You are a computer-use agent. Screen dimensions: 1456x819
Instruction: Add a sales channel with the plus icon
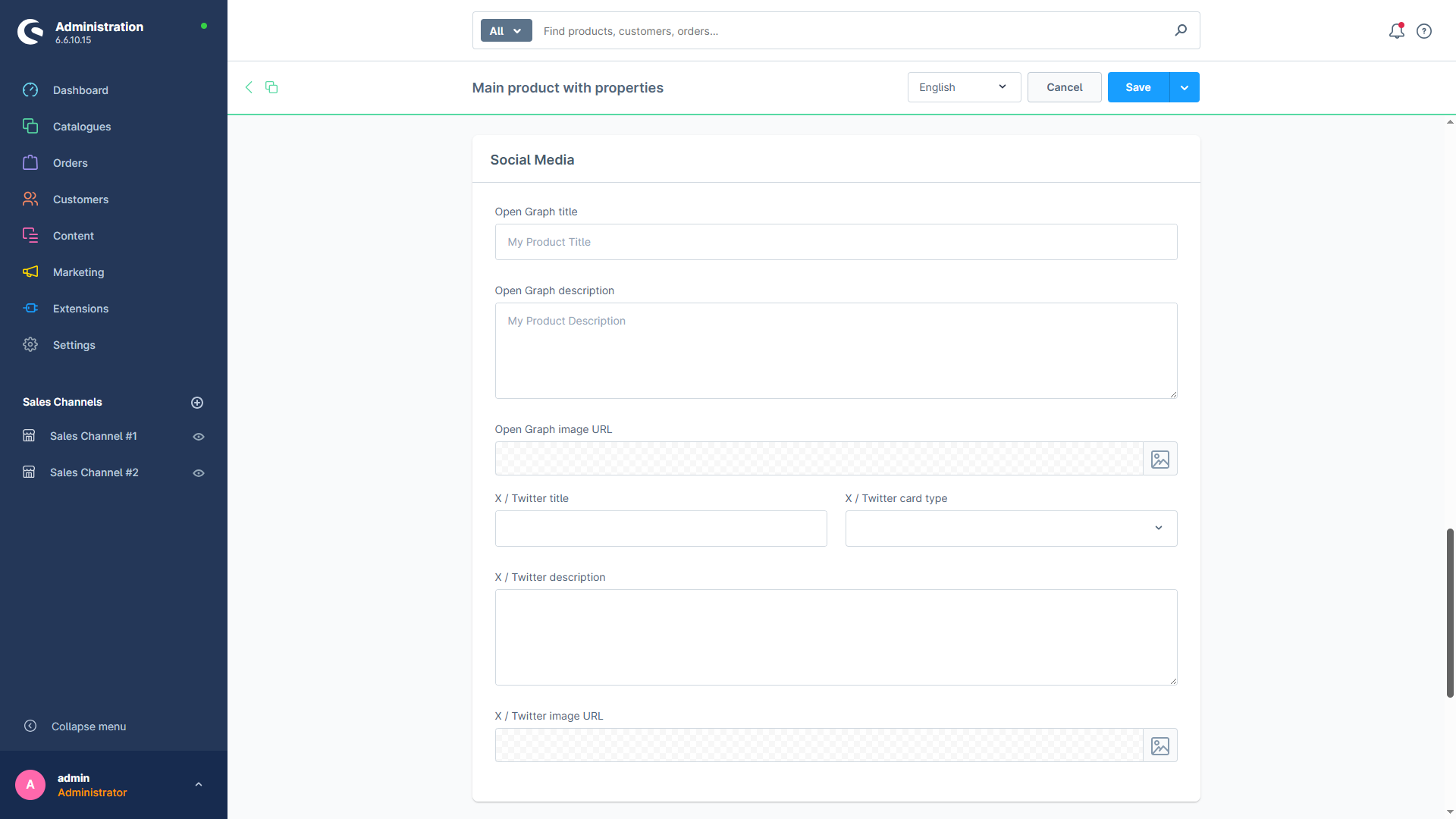(197, 402)
